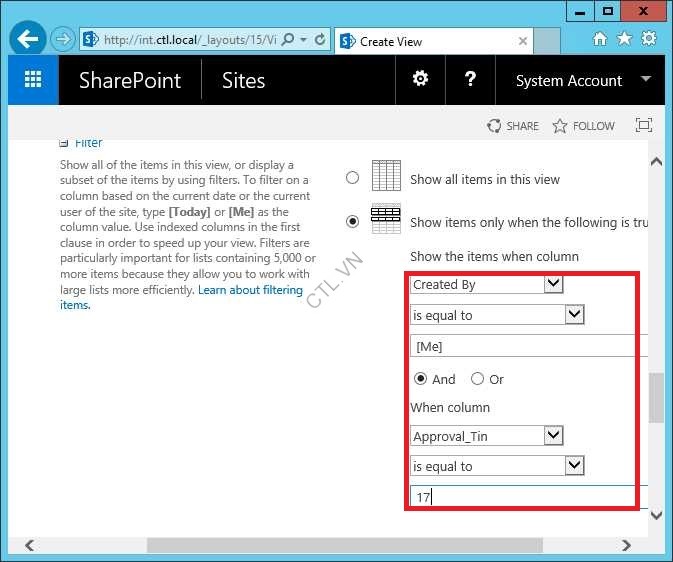The width and height of the screenshot is (673, 562).
Task: Click the Learn about filtering items link
Action: [250, 290]
